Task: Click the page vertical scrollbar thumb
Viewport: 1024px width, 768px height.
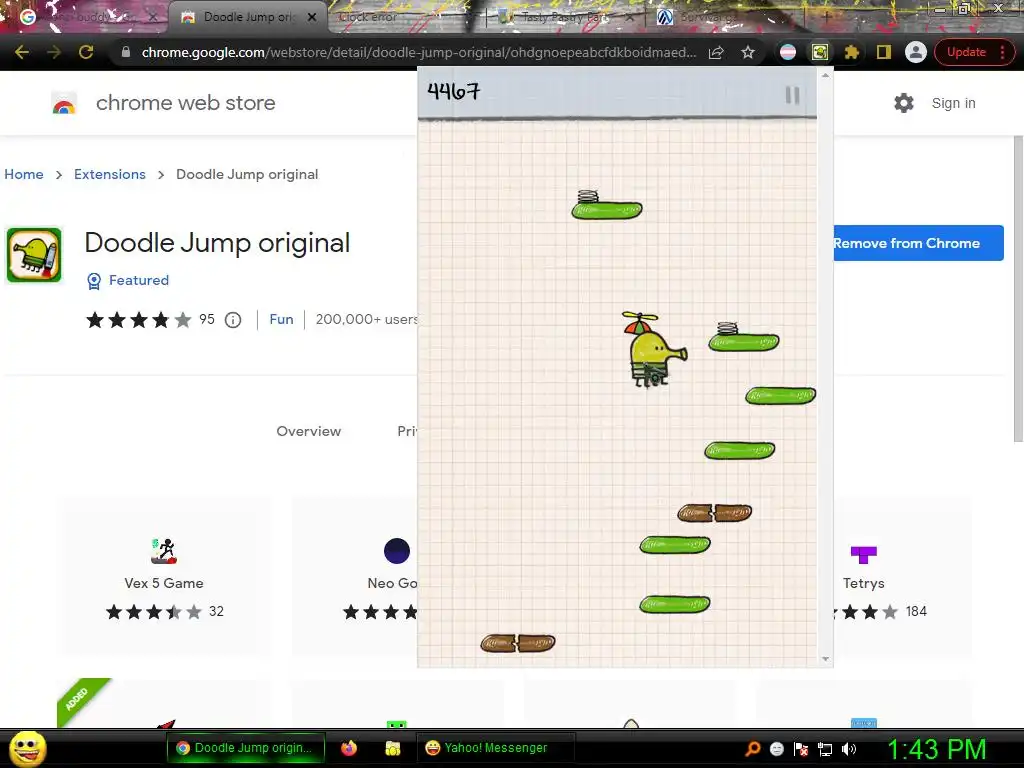Action: click(1018, 289)
